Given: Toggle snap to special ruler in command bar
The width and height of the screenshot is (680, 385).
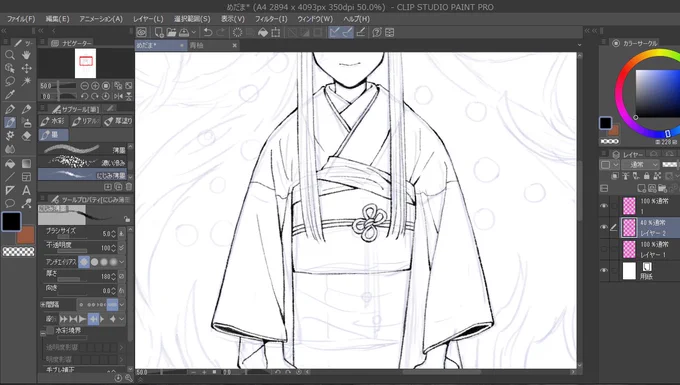Looking at the screenshot, I should point(347,33).
